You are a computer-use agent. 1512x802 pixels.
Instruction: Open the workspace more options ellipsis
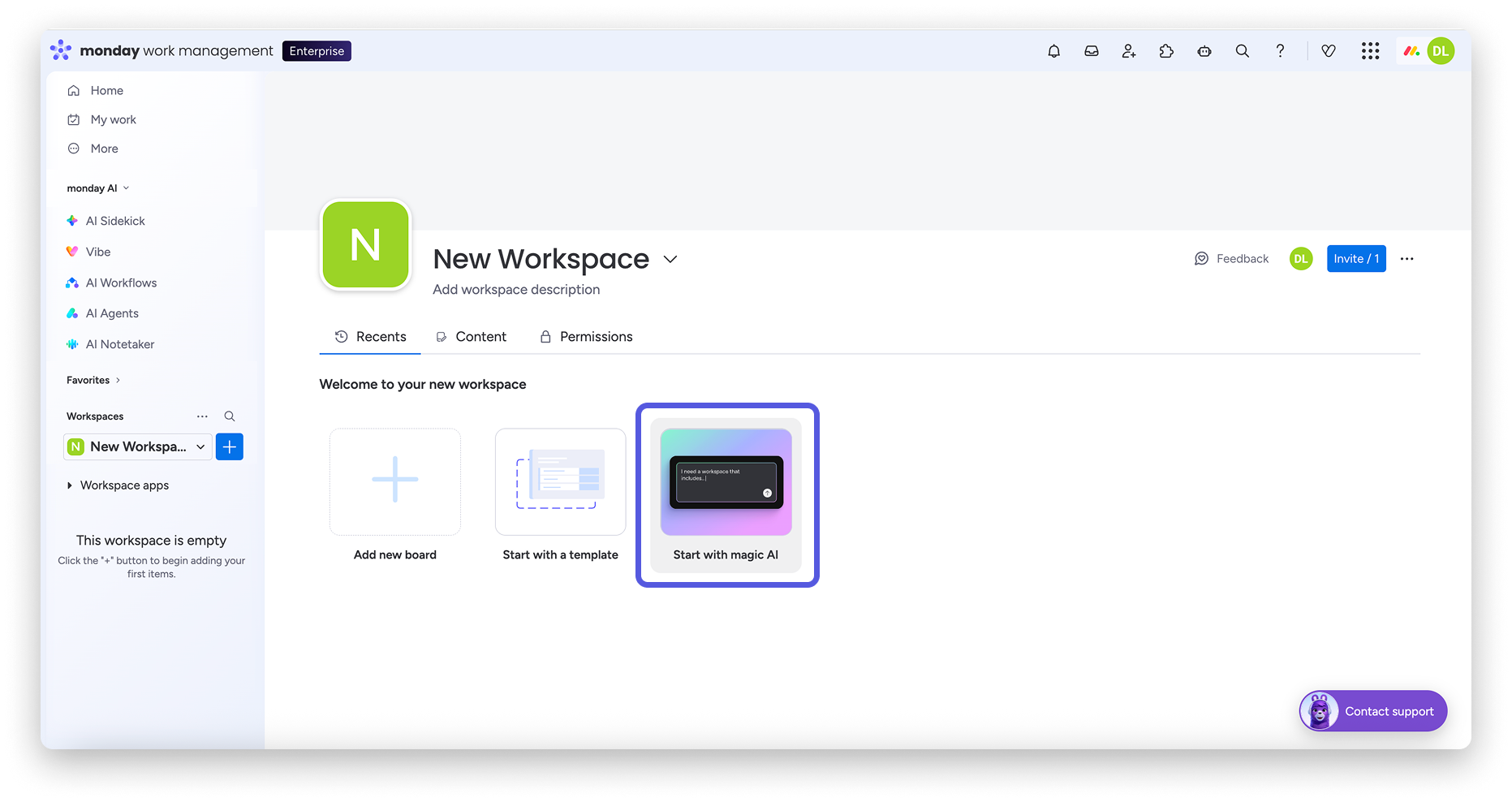tap(1407, 259)
